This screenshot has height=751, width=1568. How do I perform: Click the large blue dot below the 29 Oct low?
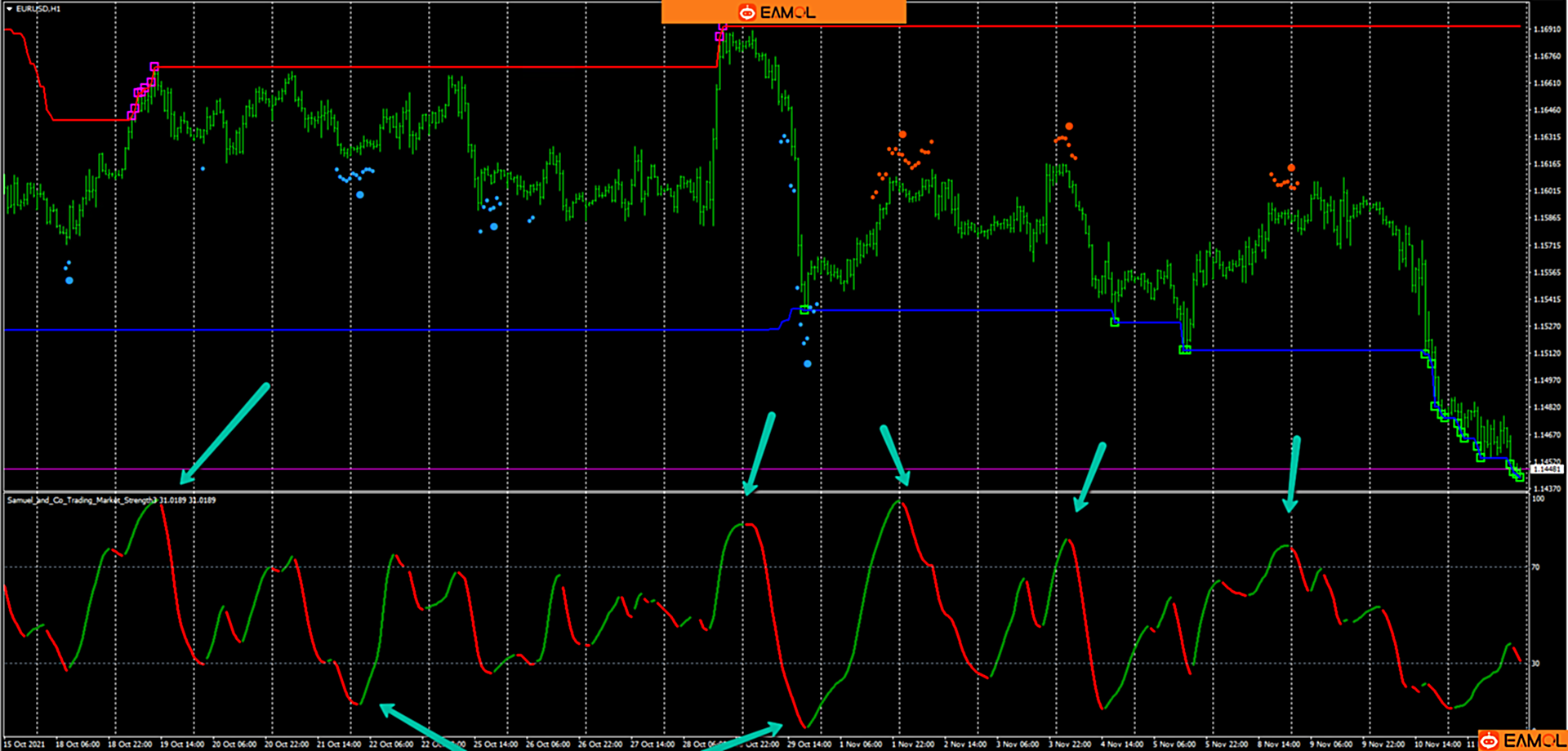[x=808, y=364]
